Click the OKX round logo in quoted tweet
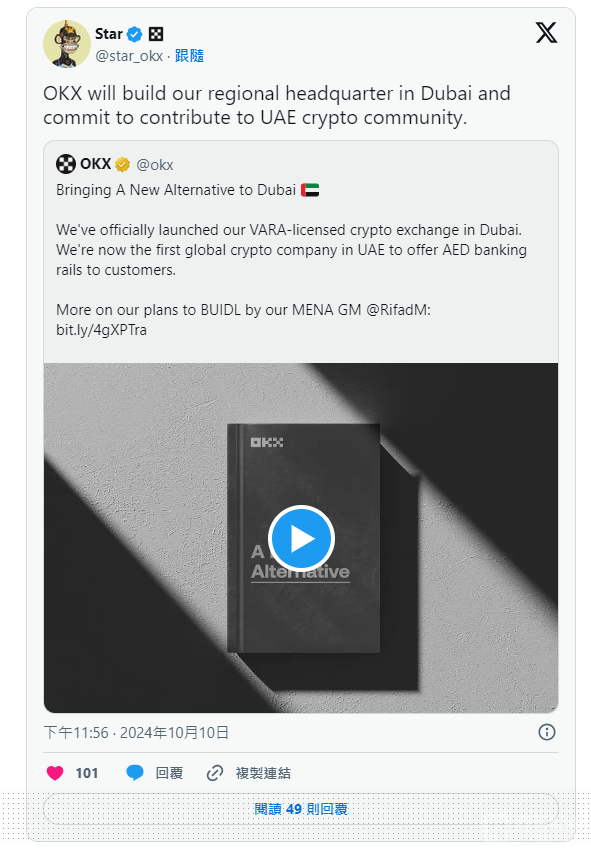Image resolution: width=591 pixels, height=849 pixels. 66,164
